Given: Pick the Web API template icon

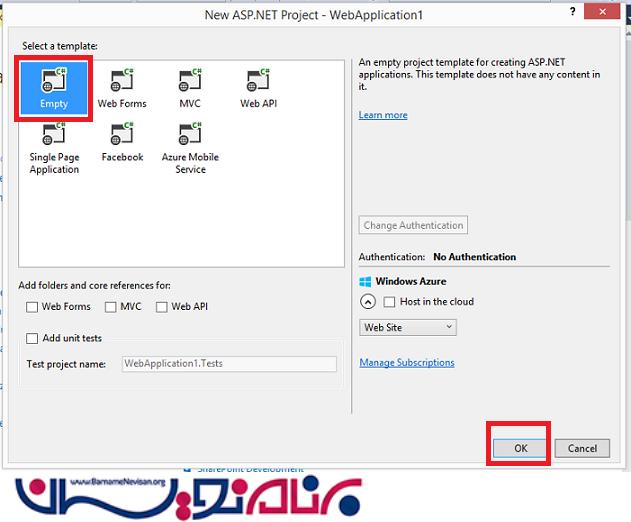Looking at the screenshot, I should [258, 80].
